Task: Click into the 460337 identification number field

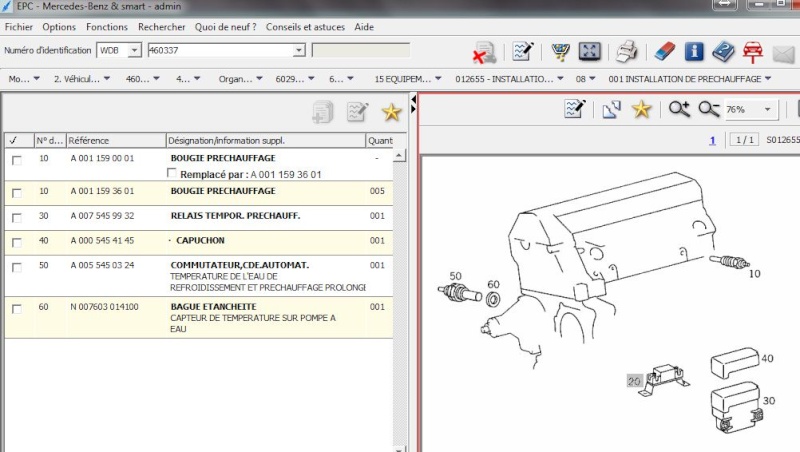Action: click(220, 50)
